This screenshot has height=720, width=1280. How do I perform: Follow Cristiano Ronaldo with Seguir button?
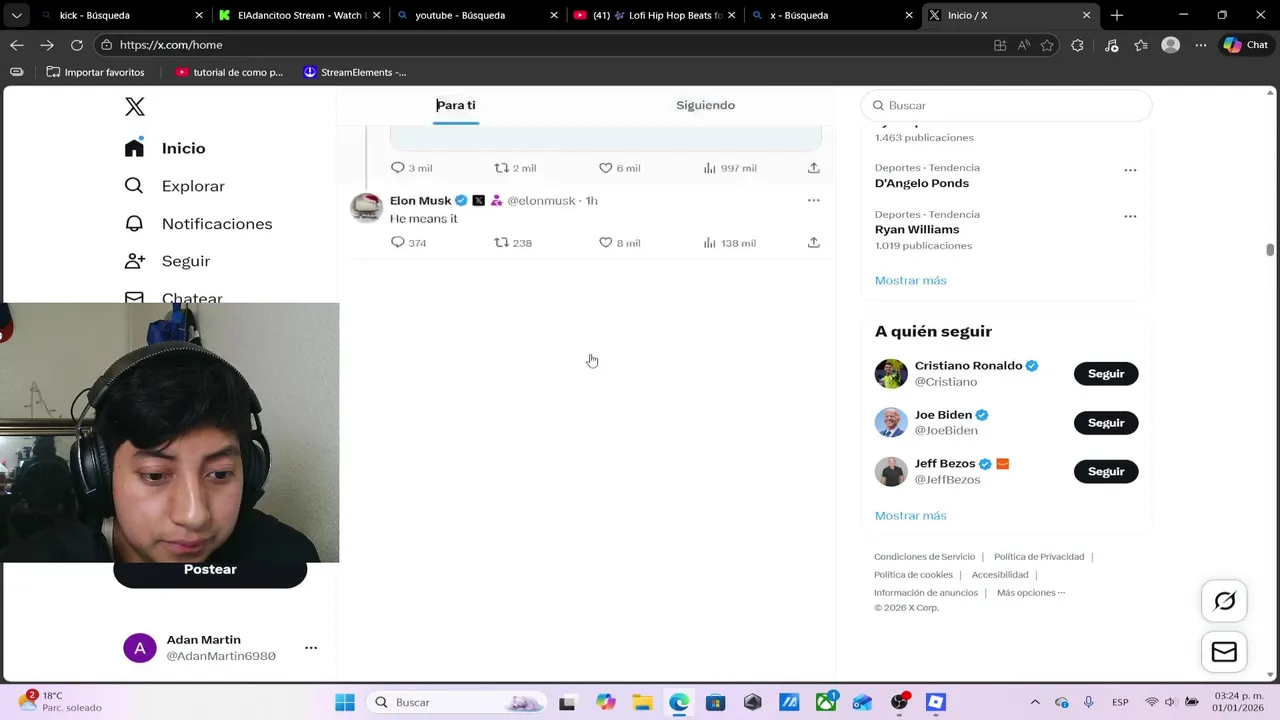tap(1106, 374)
